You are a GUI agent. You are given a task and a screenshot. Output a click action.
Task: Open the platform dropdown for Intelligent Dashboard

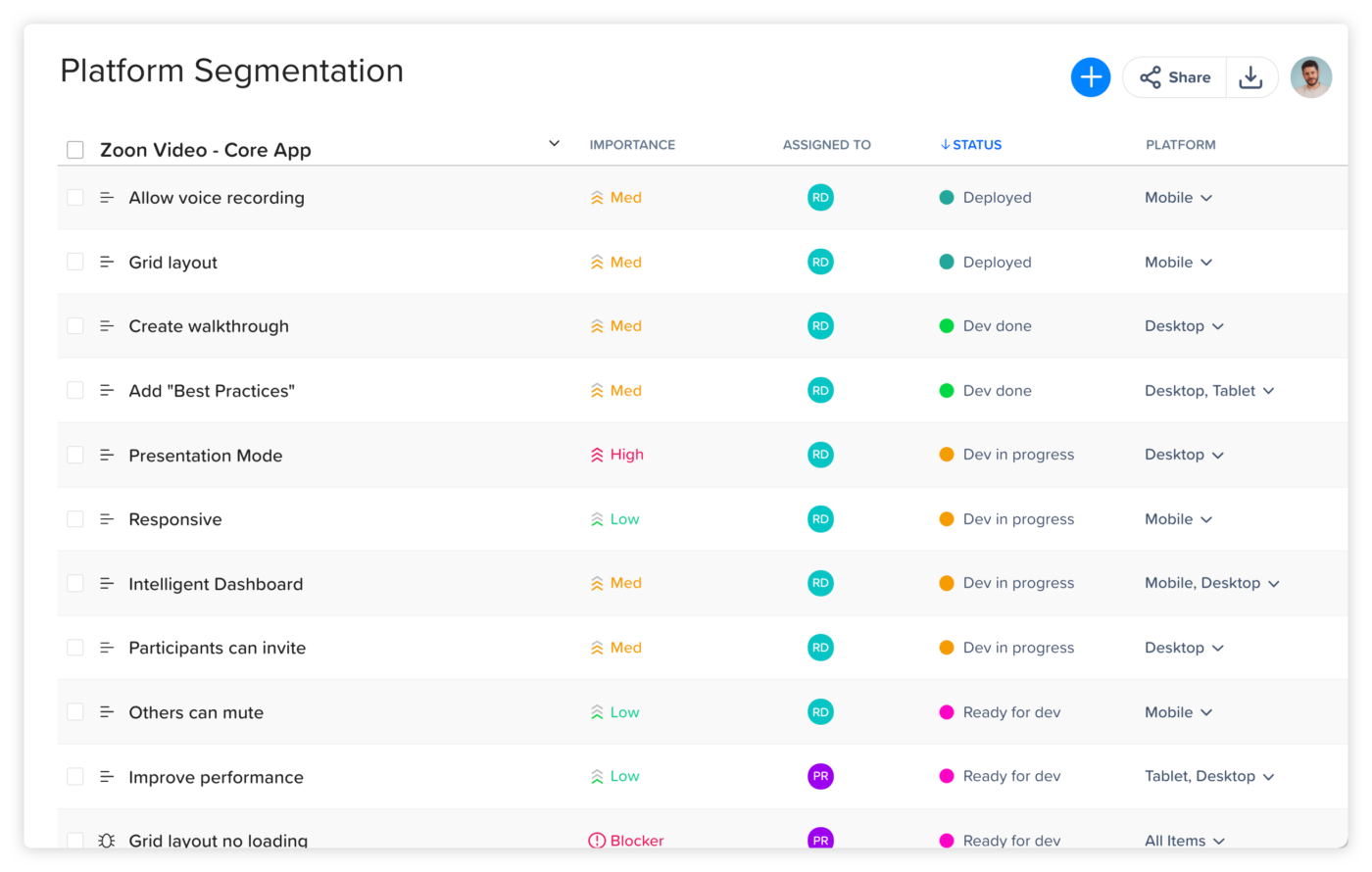coord(1274,584)
